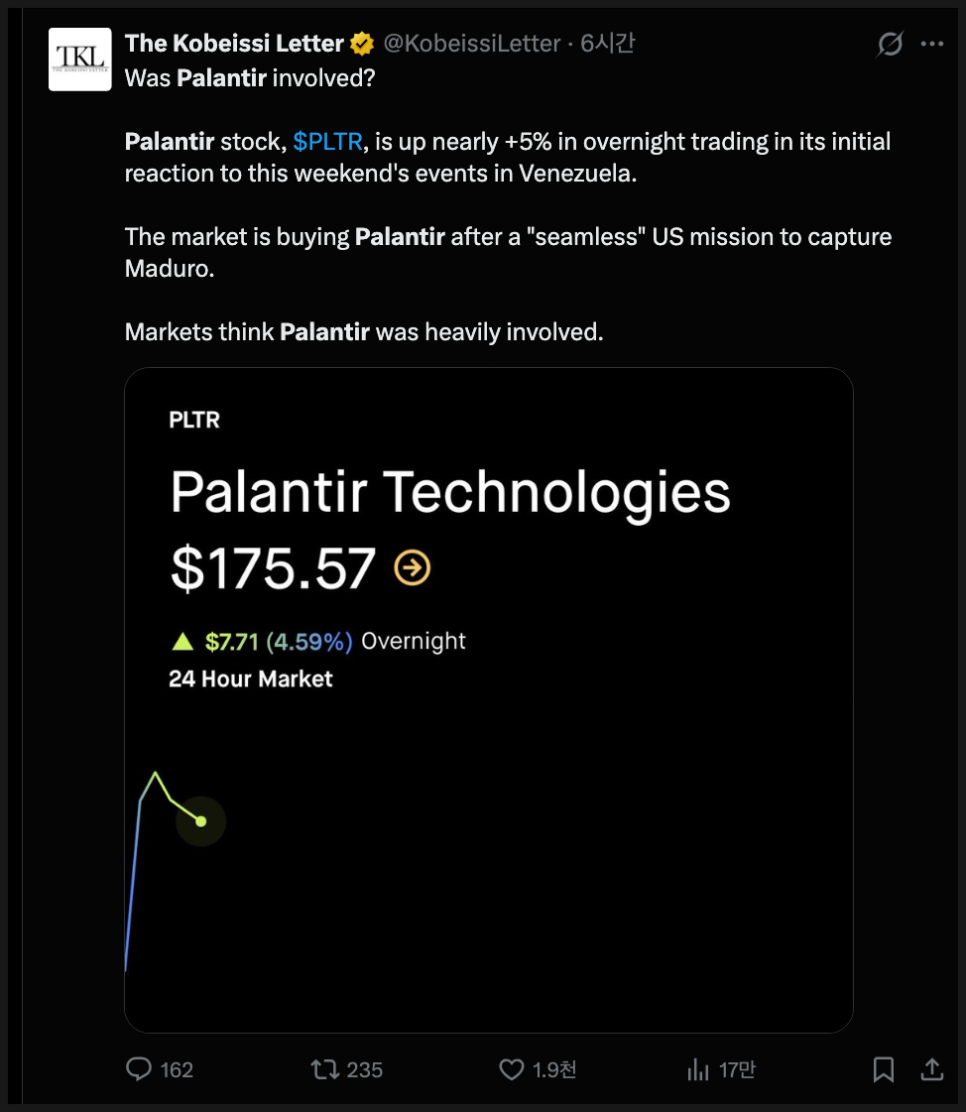Open the Kobeissi Letter profile avatar
The width and height of the screenshot is (966, 1112).
(80, 60)
